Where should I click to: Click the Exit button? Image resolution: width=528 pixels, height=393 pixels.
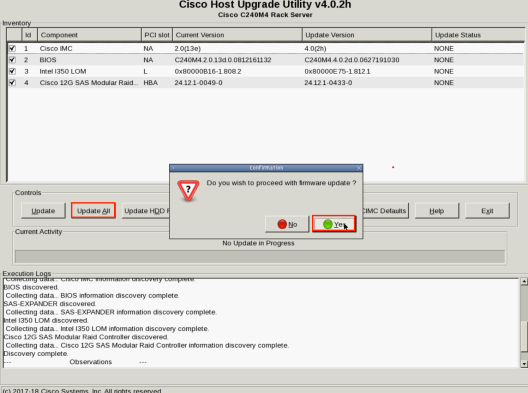click(x=487, y=211)
